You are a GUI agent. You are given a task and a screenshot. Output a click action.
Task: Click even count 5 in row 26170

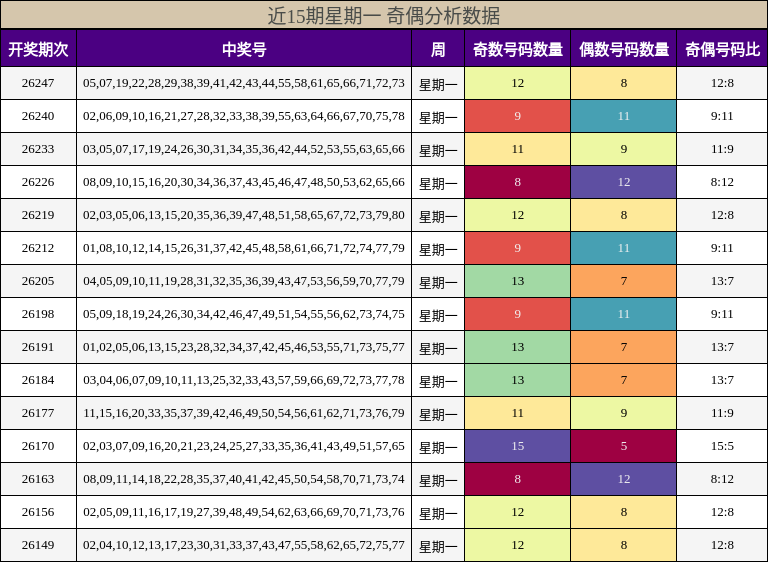624,446
